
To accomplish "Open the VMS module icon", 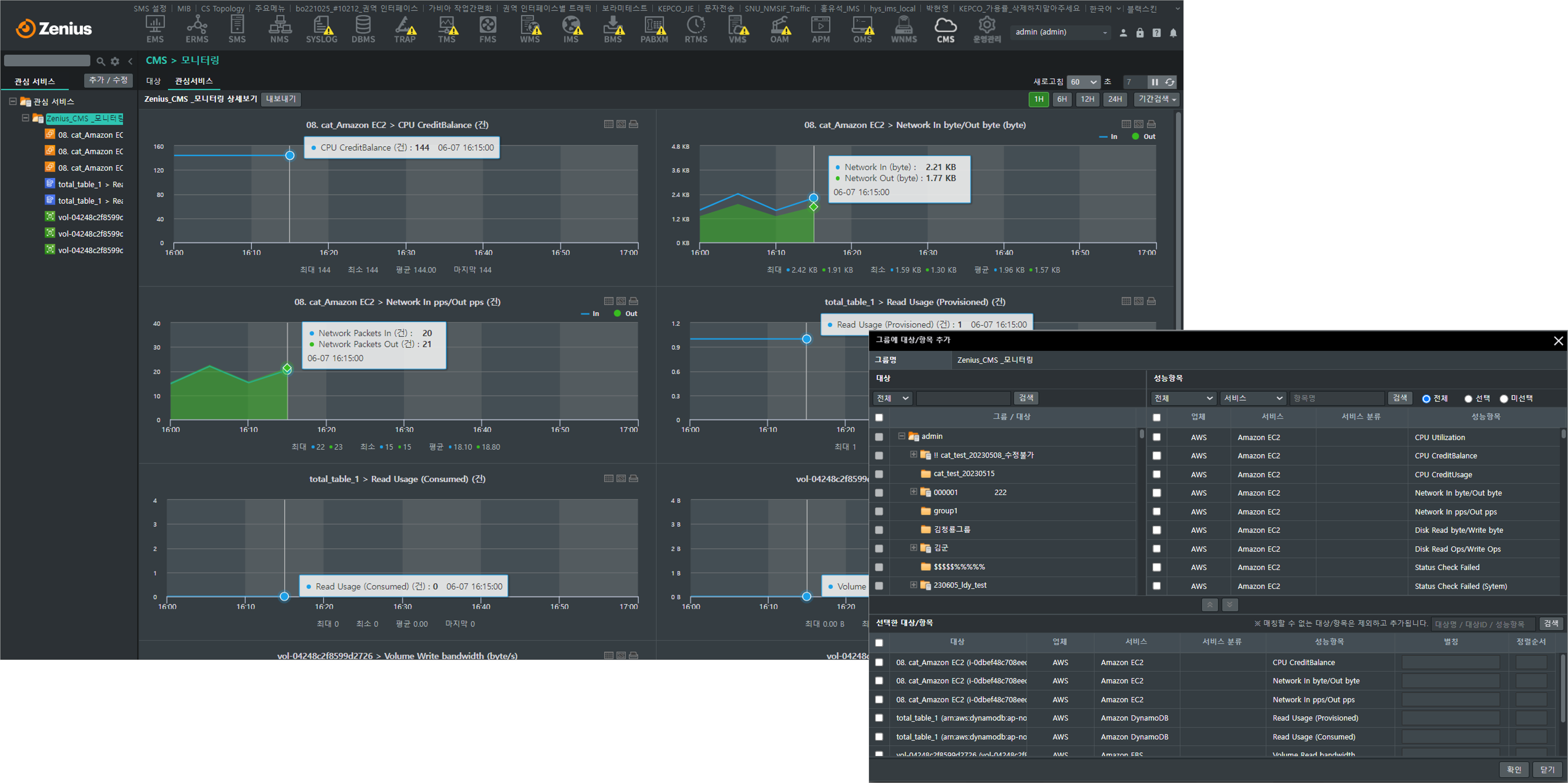I will click(x=738, y=29).
